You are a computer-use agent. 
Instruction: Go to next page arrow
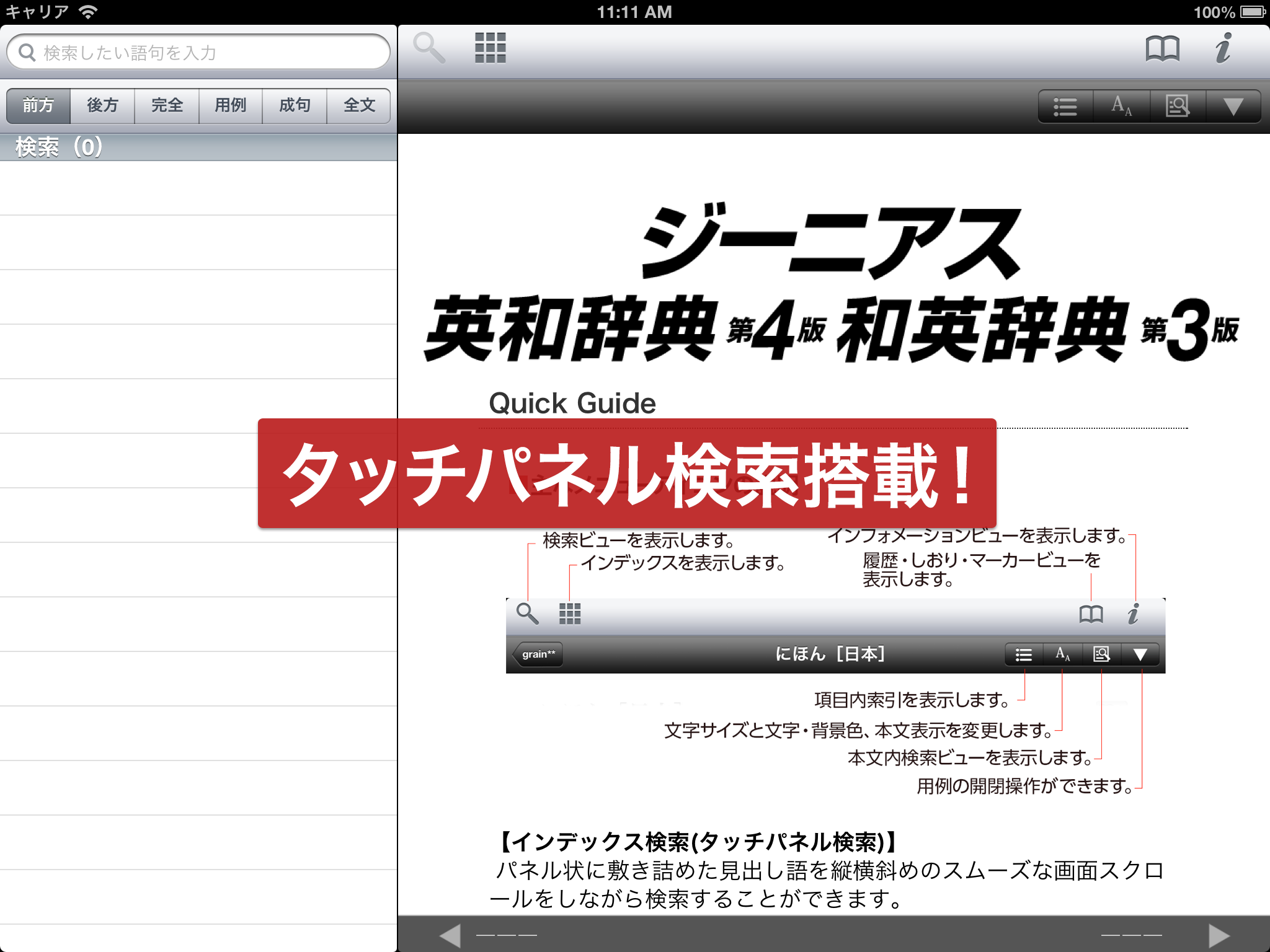1219,935
